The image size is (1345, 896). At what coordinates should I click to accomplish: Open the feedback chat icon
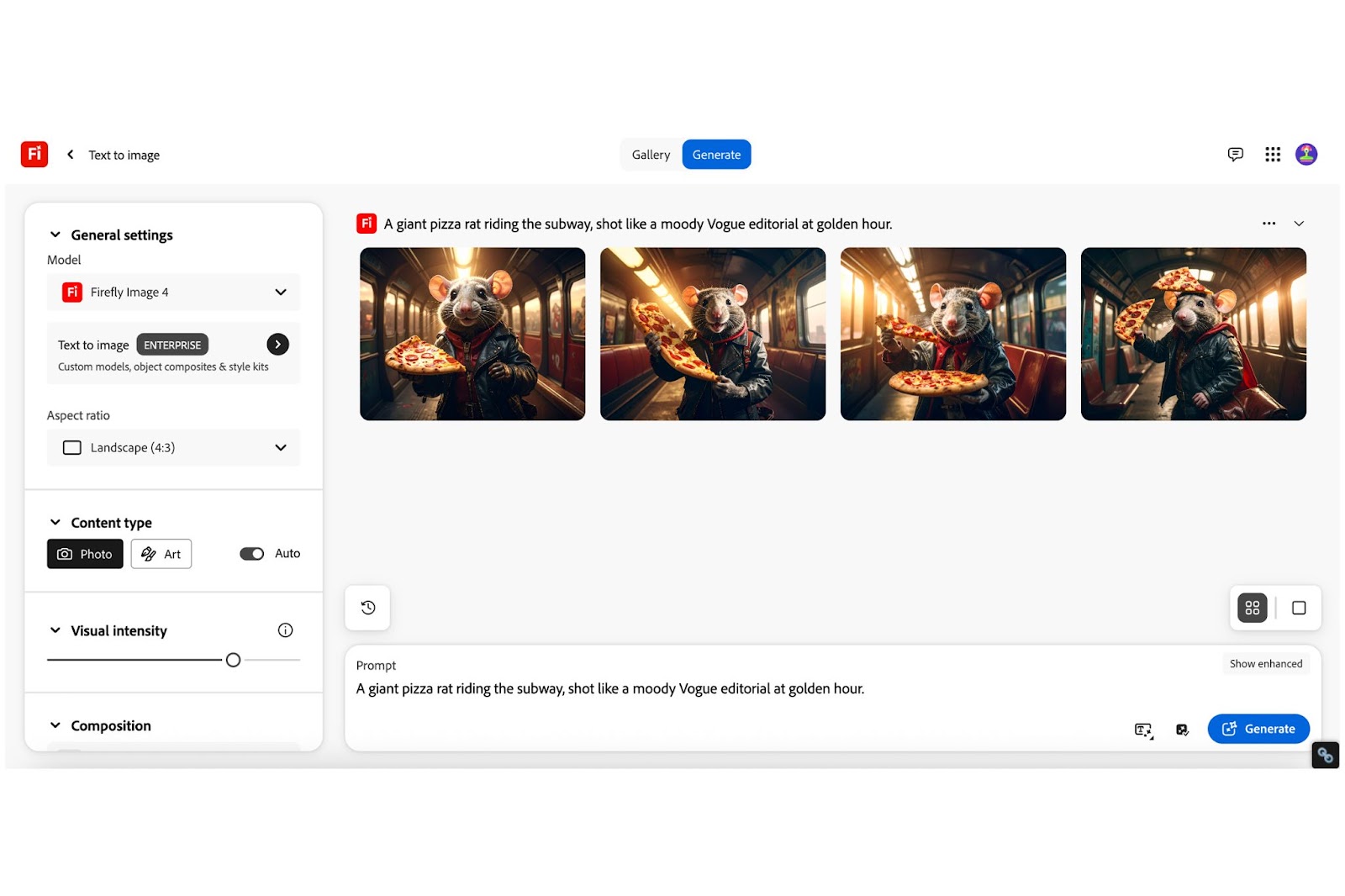pos(1235,155)
